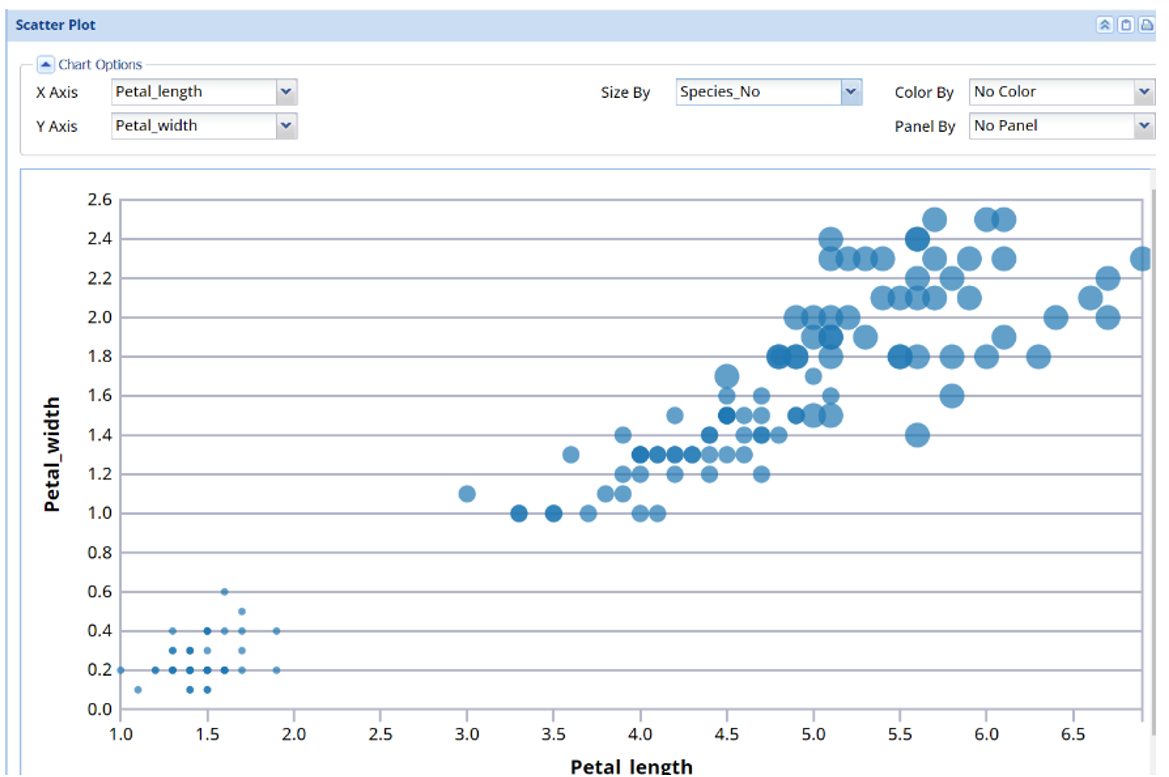Click the clipboard copy icon in panel header
The height and width of the screenshot is (777, 1169).
(1126, 25)
